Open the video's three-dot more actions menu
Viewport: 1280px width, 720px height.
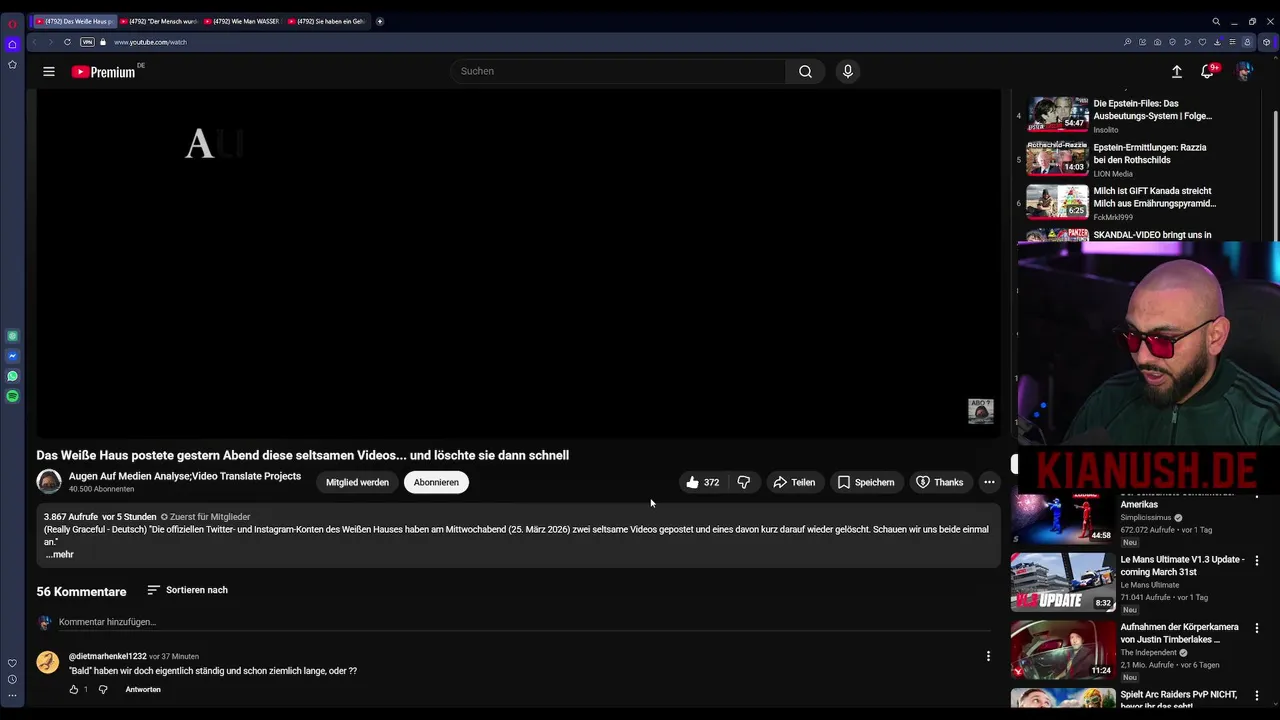coord(989,482)
